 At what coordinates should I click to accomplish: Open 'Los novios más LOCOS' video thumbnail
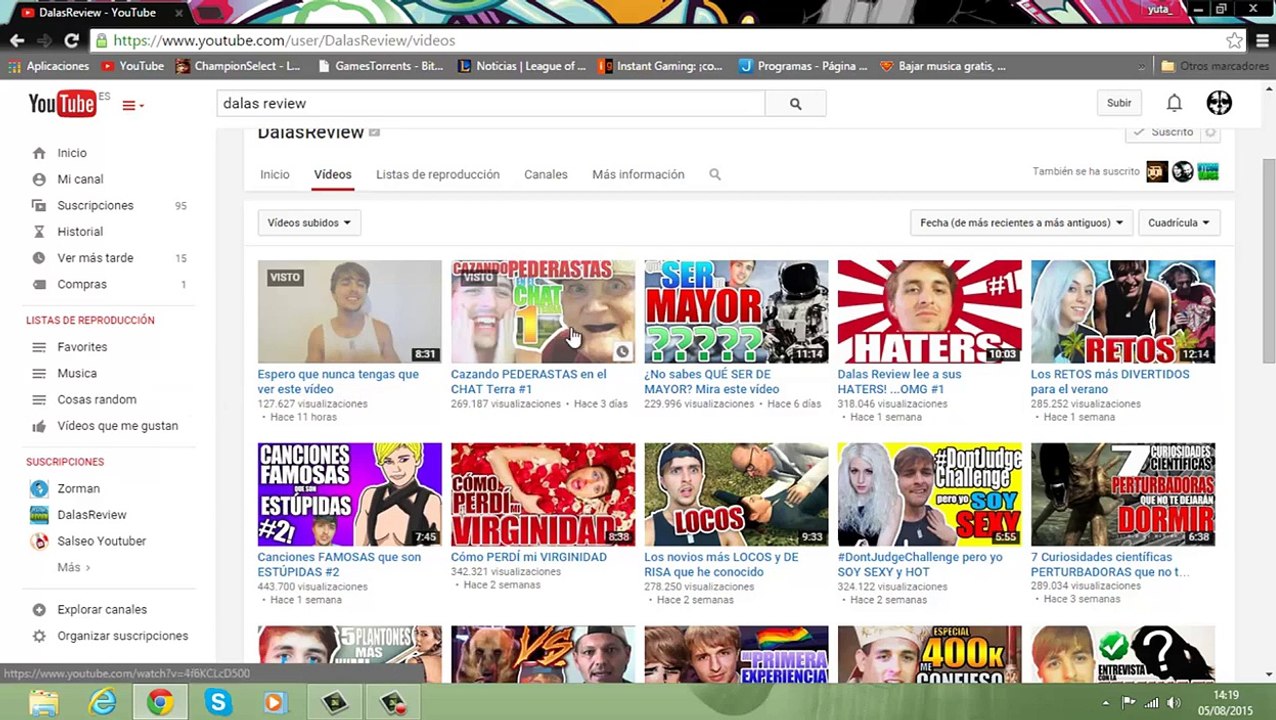click(736, 495)
